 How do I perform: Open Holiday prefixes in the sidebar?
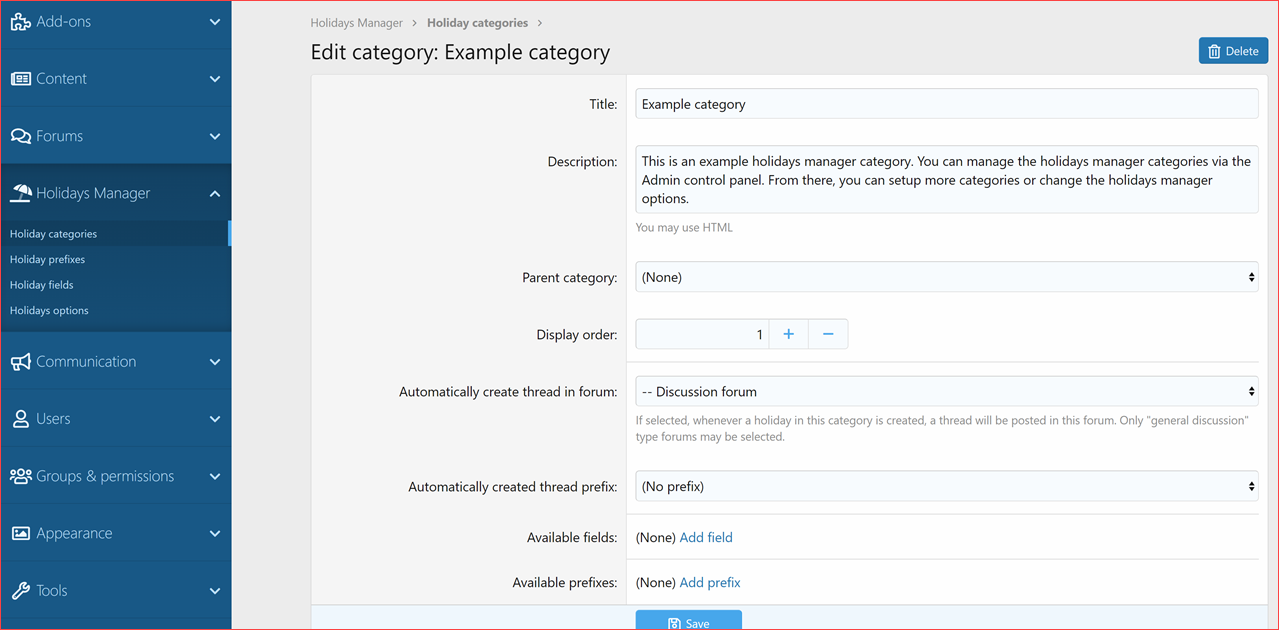click(48, 259)
